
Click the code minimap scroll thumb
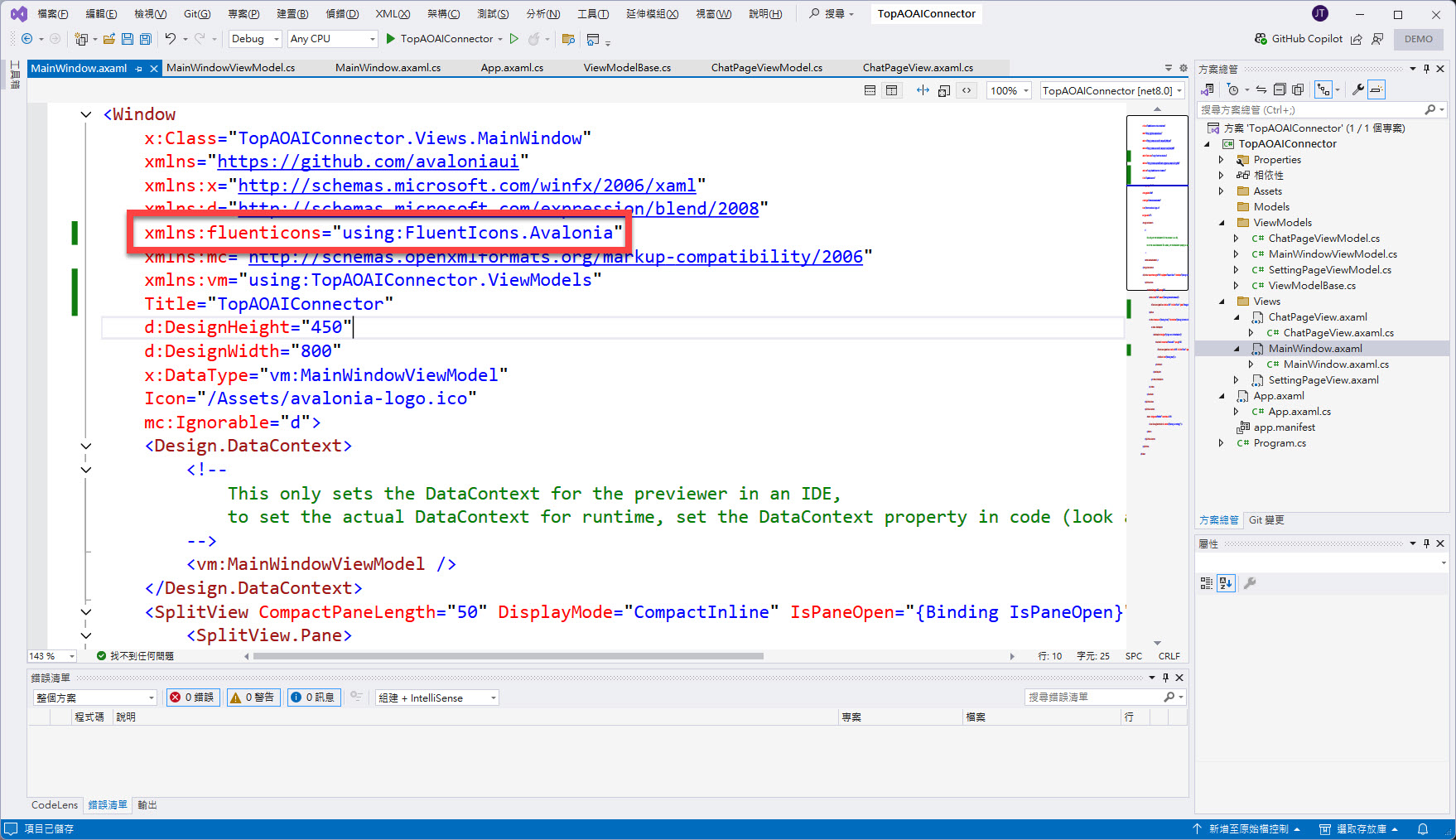pos(1157,203)
